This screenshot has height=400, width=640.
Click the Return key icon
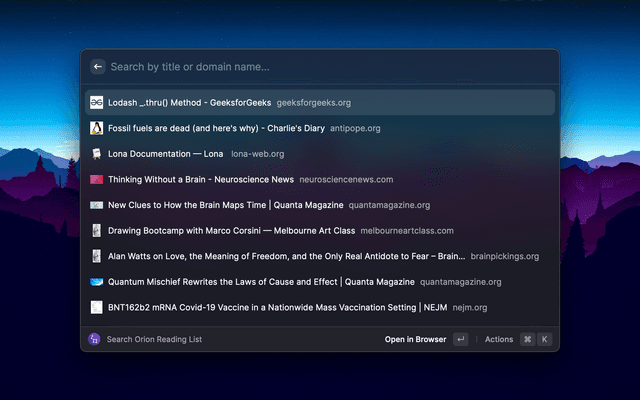[460, 339]
